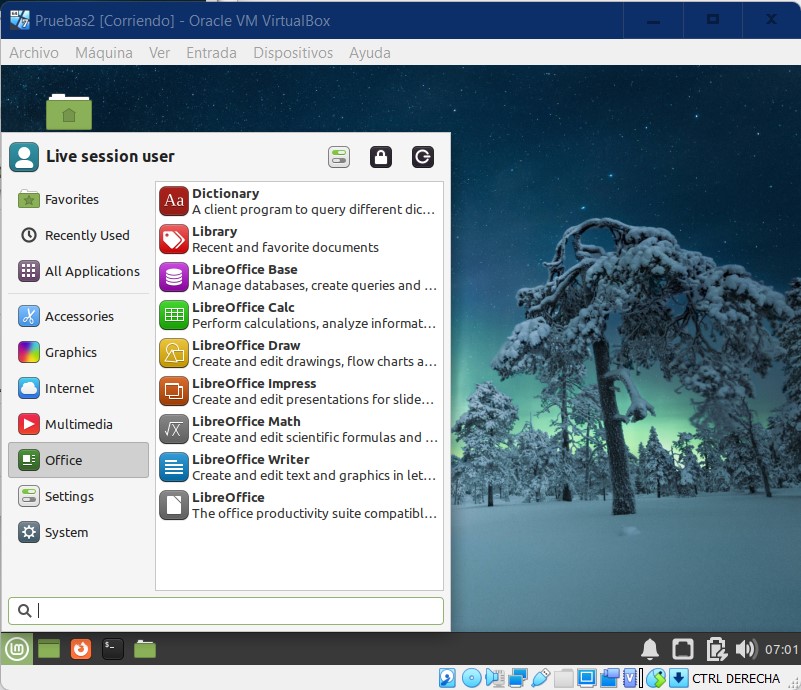
Task: Click the volume icon in system tray
Action: click(746, 649)
